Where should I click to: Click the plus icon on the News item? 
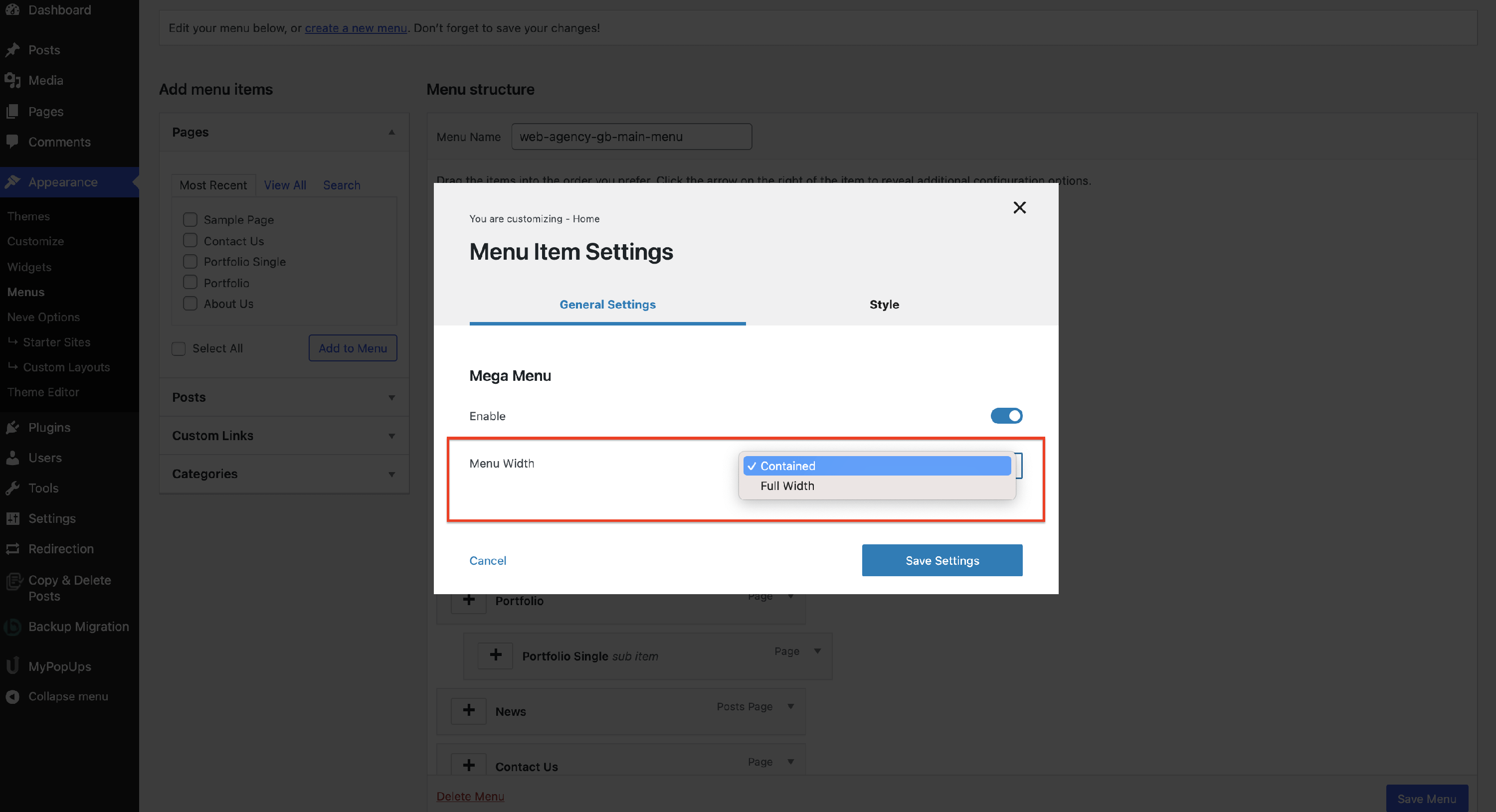click(x=469, y=710)
